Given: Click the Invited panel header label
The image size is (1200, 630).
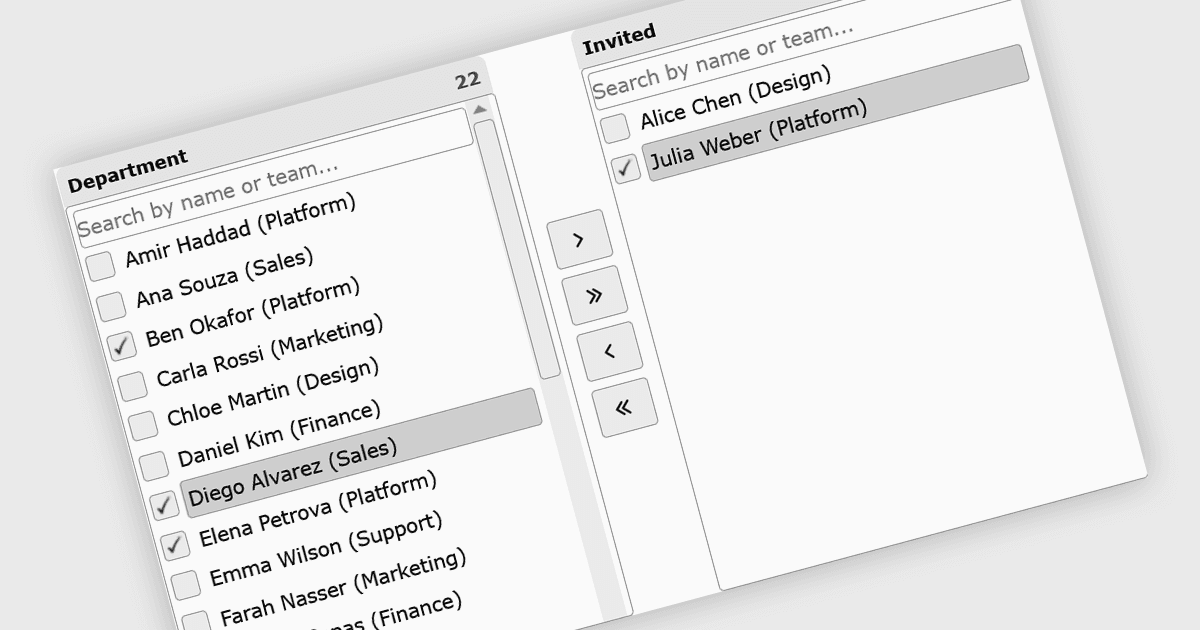Looking at the screenshot, I should (x=619, y=39).
